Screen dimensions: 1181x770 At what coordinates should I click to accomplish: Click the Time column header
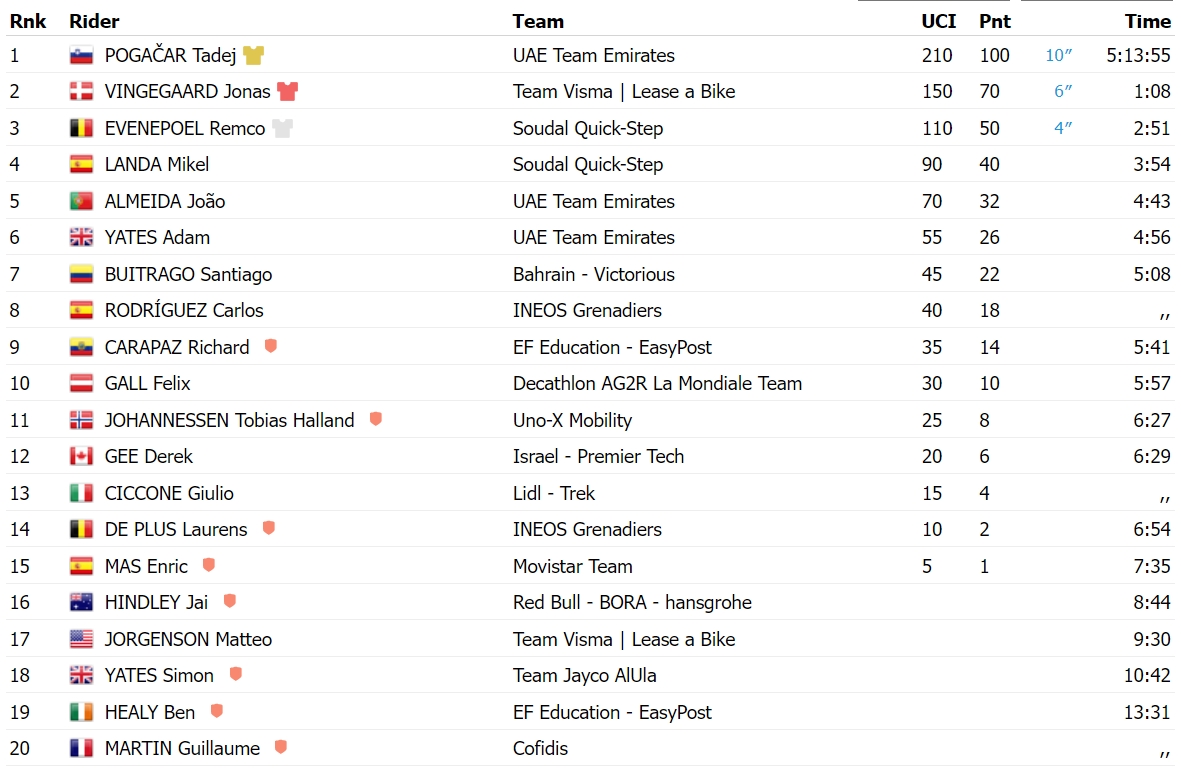point(1148,21)
